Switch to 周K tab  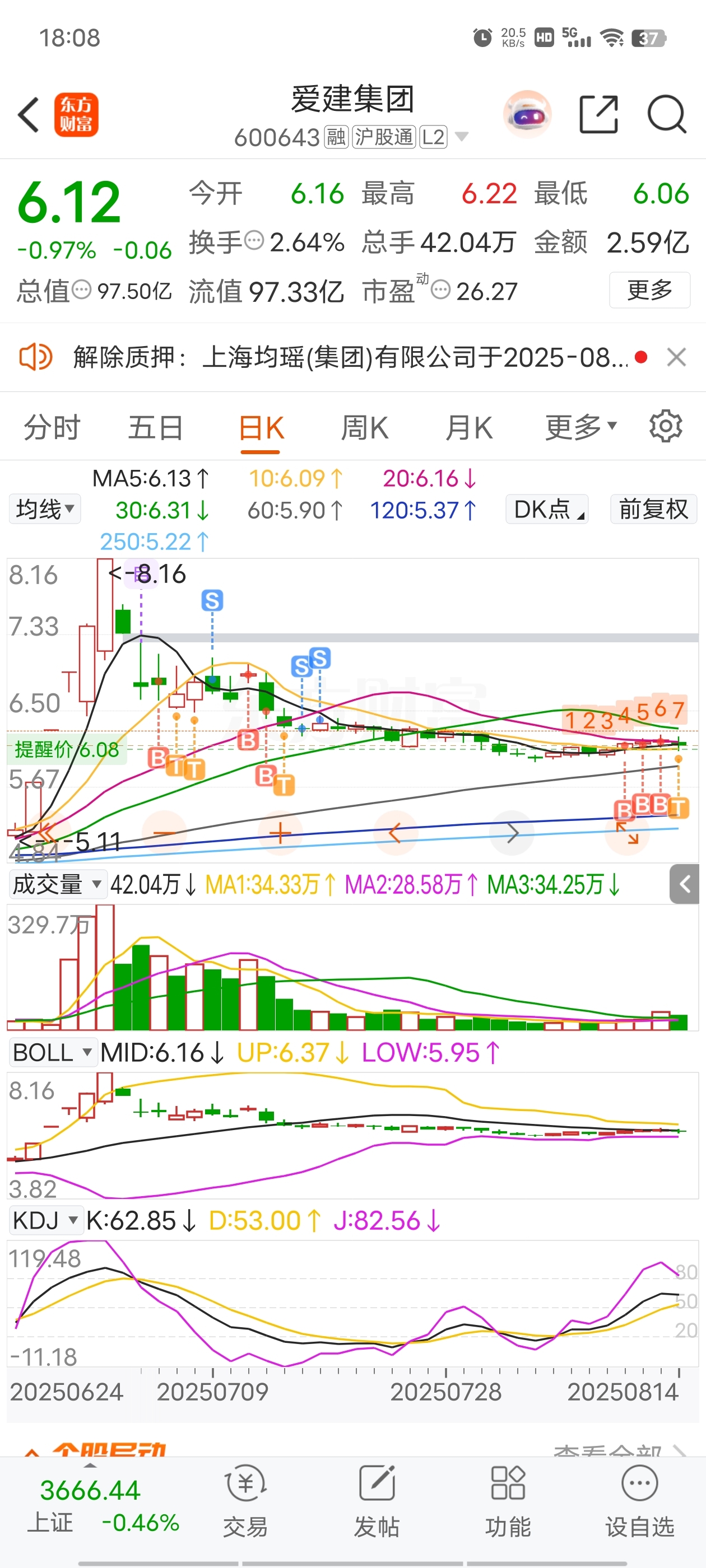365,427
